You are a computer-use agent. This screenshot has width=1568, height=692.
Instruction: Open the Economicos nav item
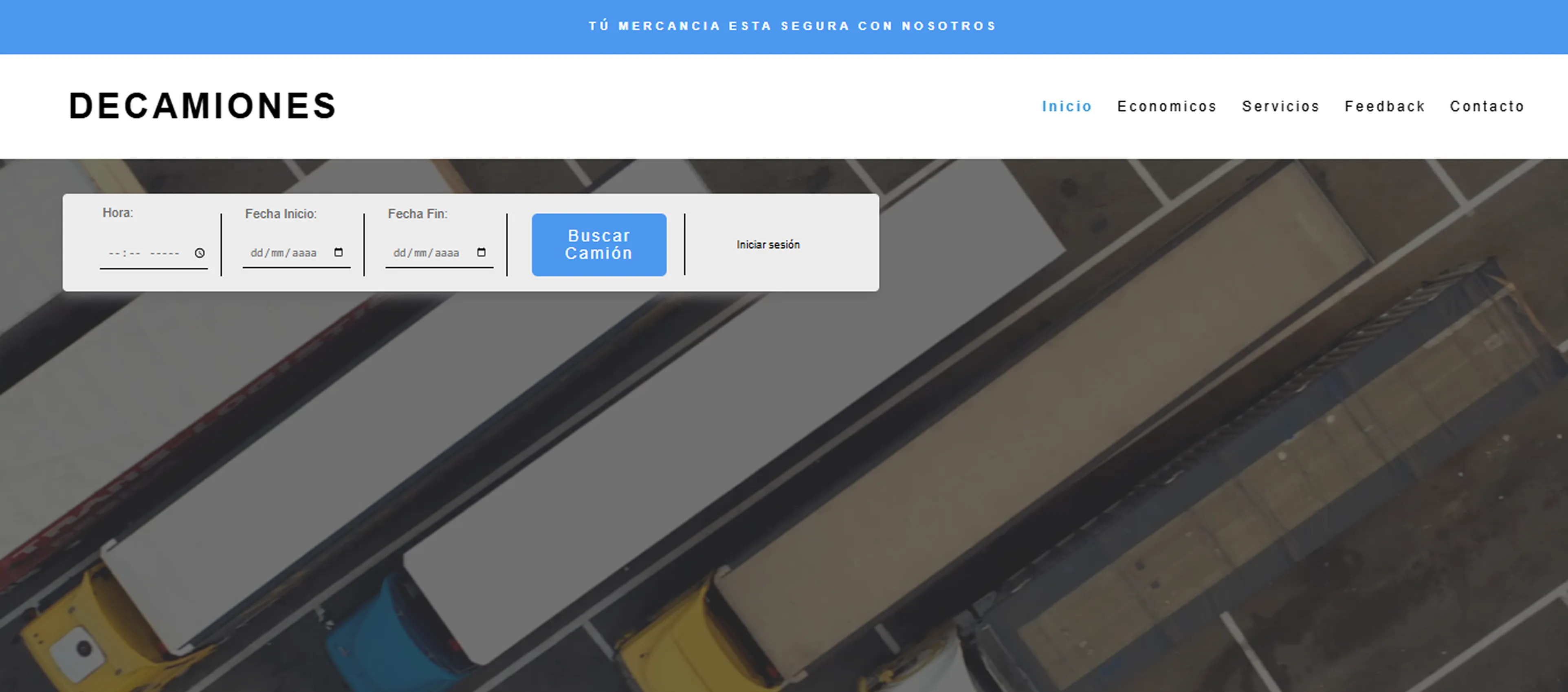pos(1166,107)
